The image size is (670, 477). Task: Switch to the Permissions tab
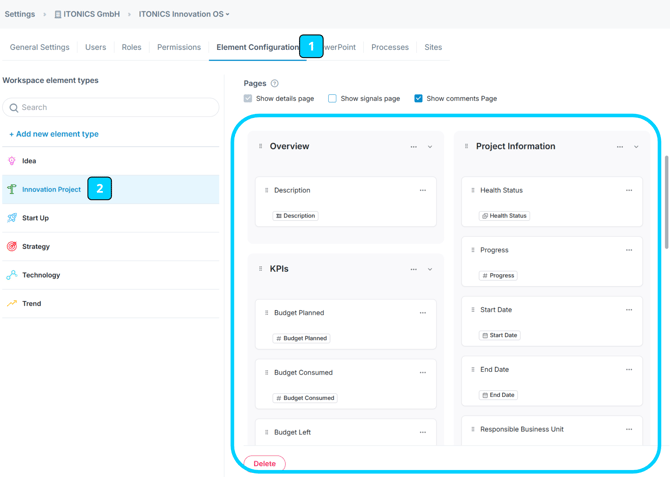(179, 47)
